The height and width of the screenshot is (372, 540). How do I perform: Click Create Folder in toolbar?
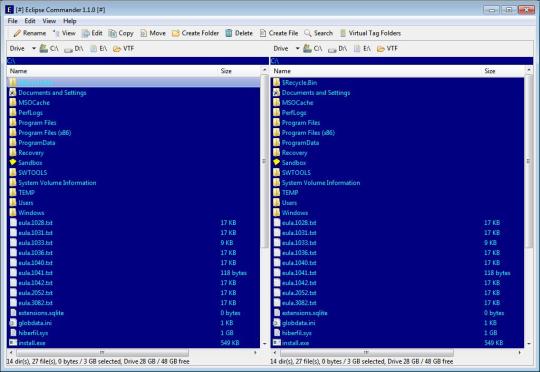[x=195, y=33]
